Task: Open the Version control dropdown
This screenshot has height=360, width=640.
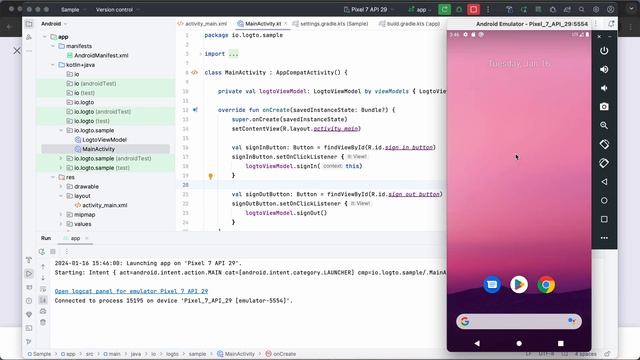Action: (x=117, y=9)
